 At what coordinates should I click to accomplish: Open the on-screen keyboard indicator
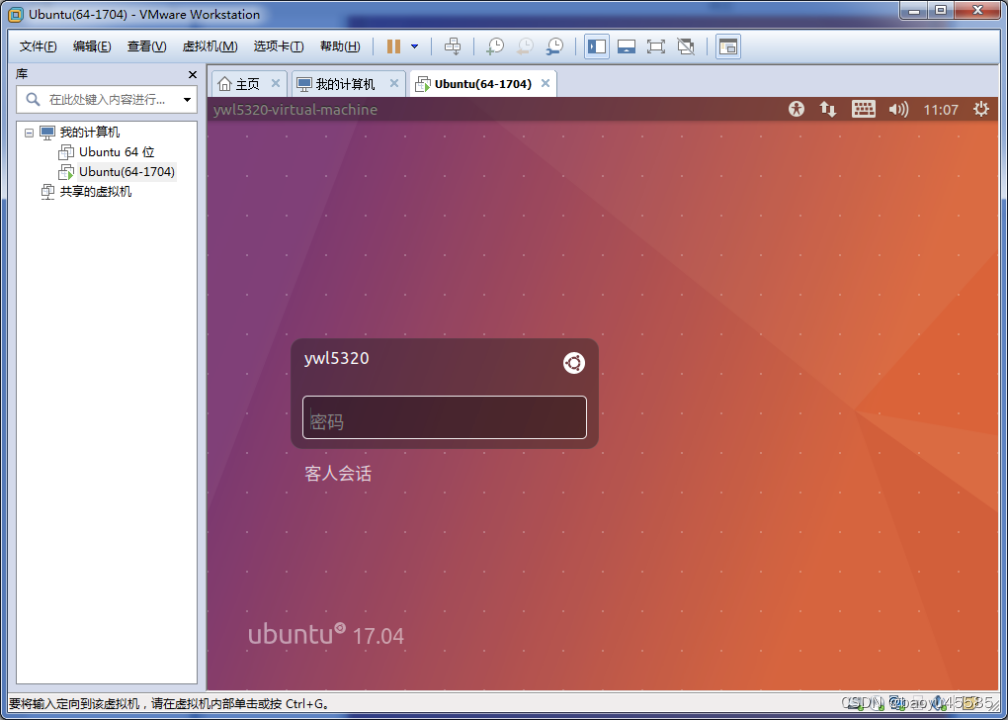tap(863, 109)
